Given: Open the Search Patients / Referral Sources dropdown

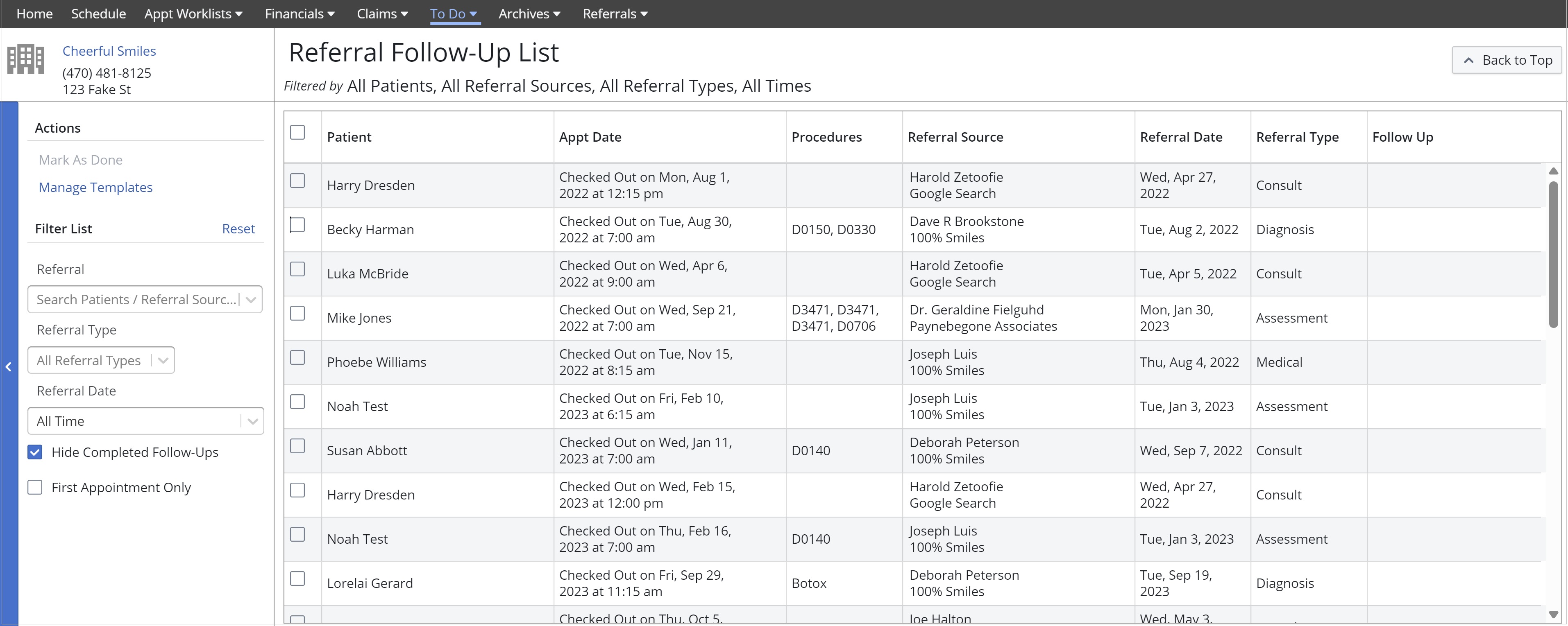Looking at the screenshot, I should [250, 299].
